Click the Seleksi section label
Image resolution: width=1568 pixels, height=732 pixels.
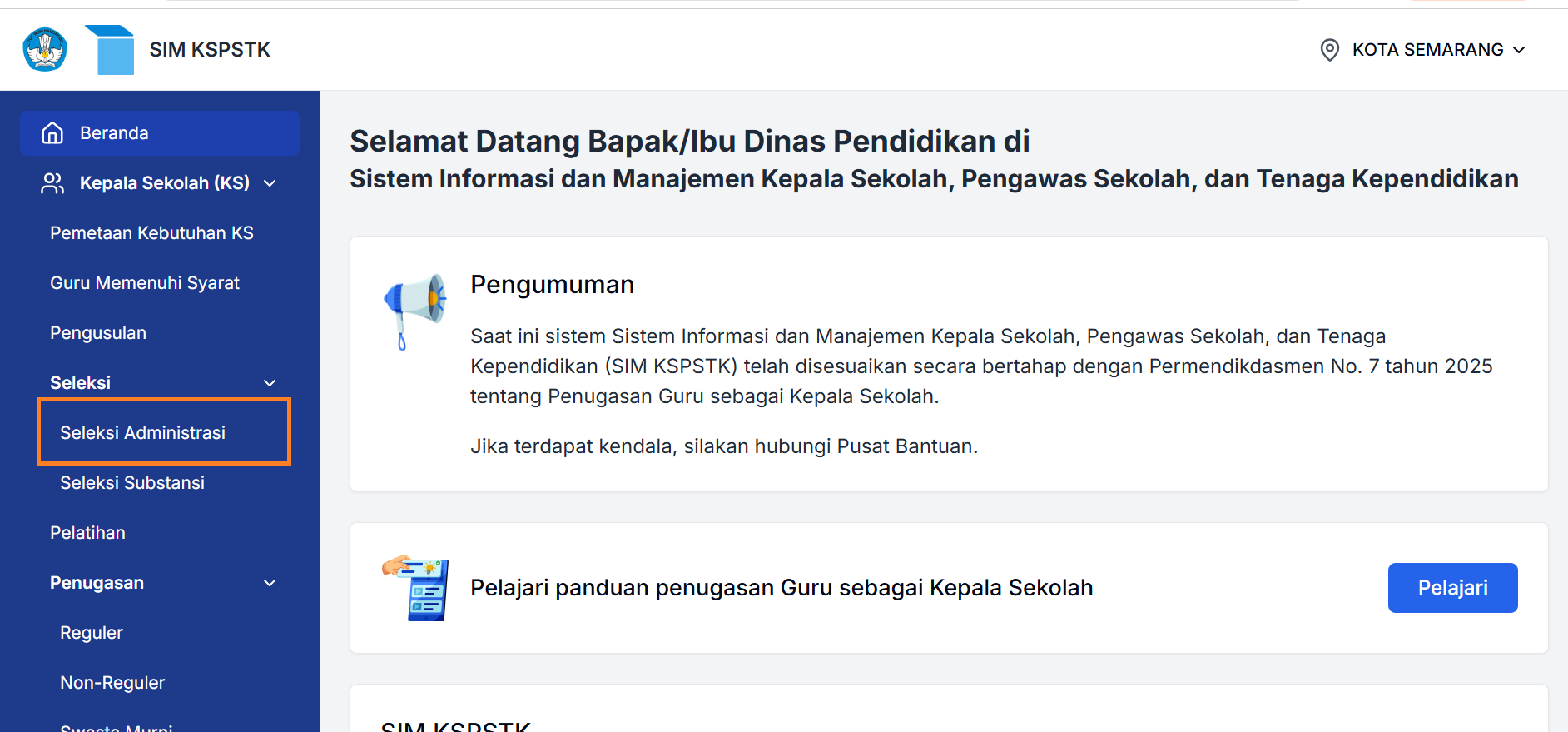pyautogui.click(x=80, y=383)
